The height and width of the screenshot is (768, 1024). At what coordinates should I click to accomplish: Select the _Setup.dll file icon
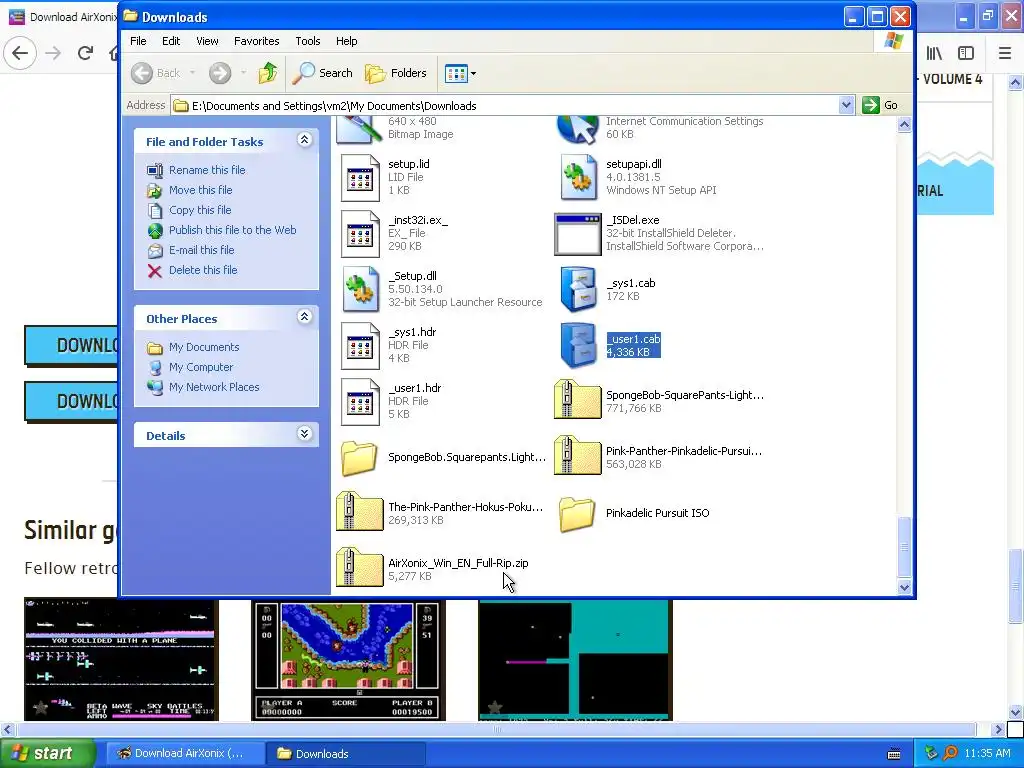[x=360, y=289]
